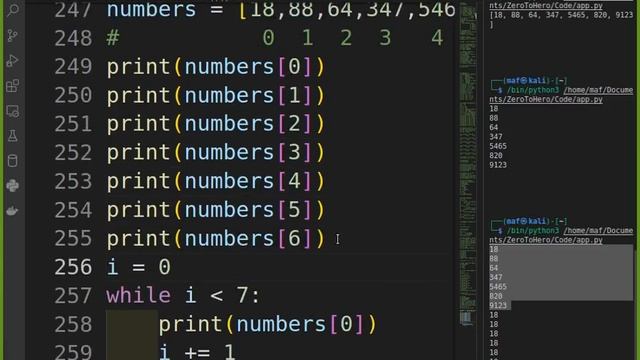Viewport: 640px width, 360px height.
Task: Click the 'while i < 7:' line
Action: pyautogui.click(x=183, y=296)
